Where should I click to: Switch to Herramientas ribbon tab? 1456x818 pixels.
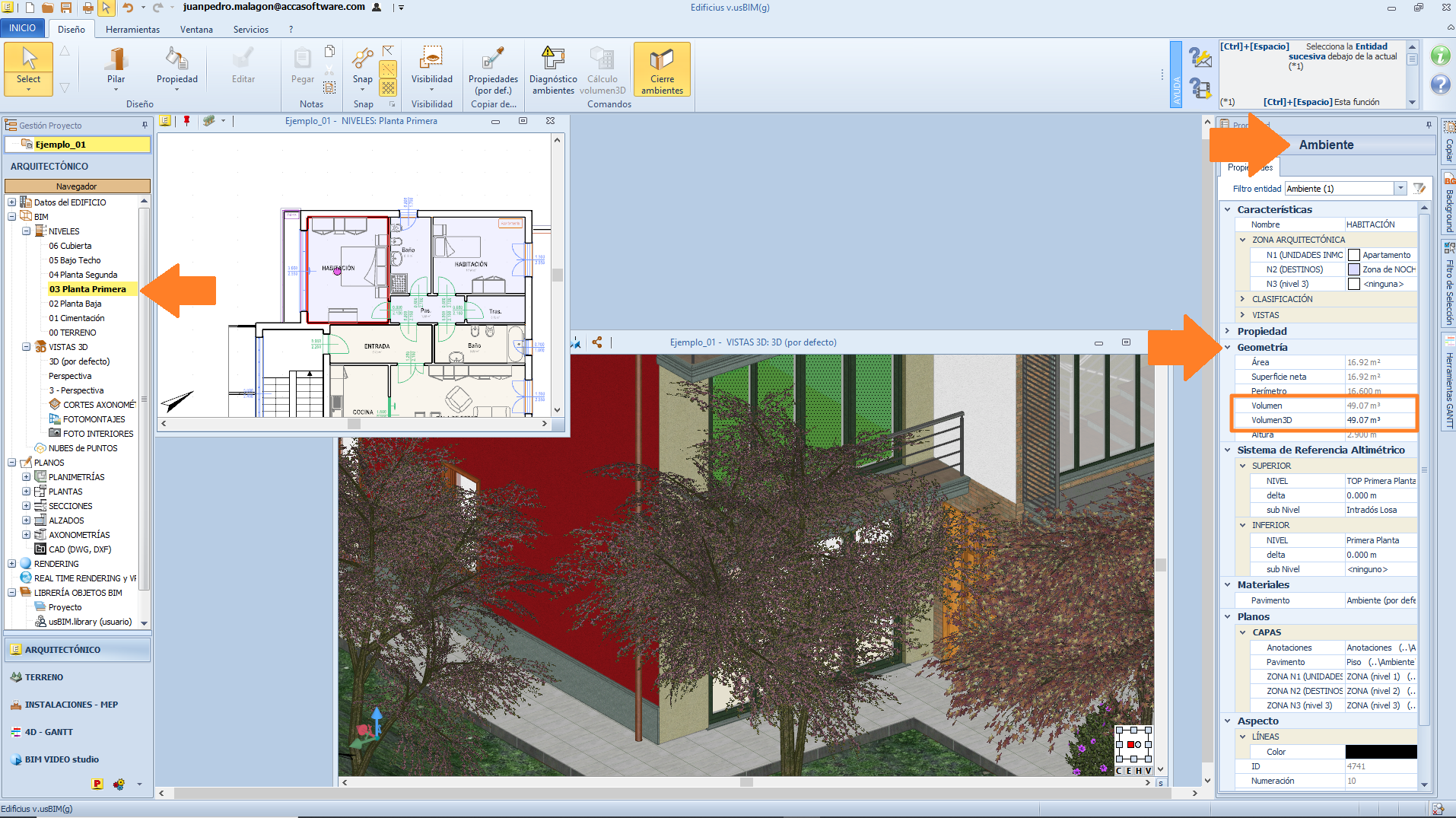(132, 30)
